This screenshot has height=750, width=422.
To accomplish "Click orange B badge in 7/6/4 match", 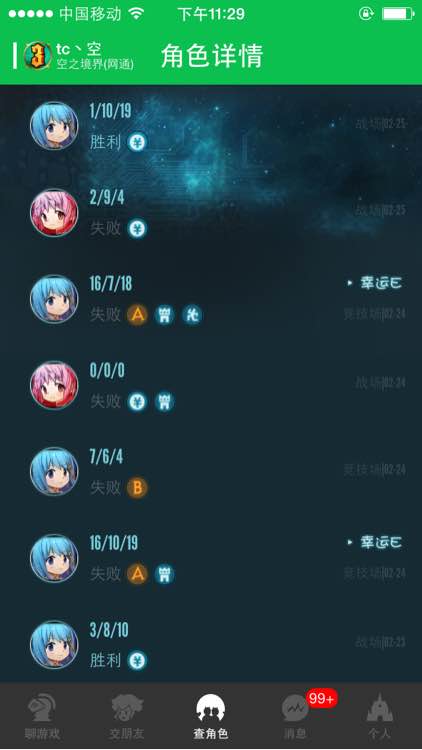I will 137,488.
